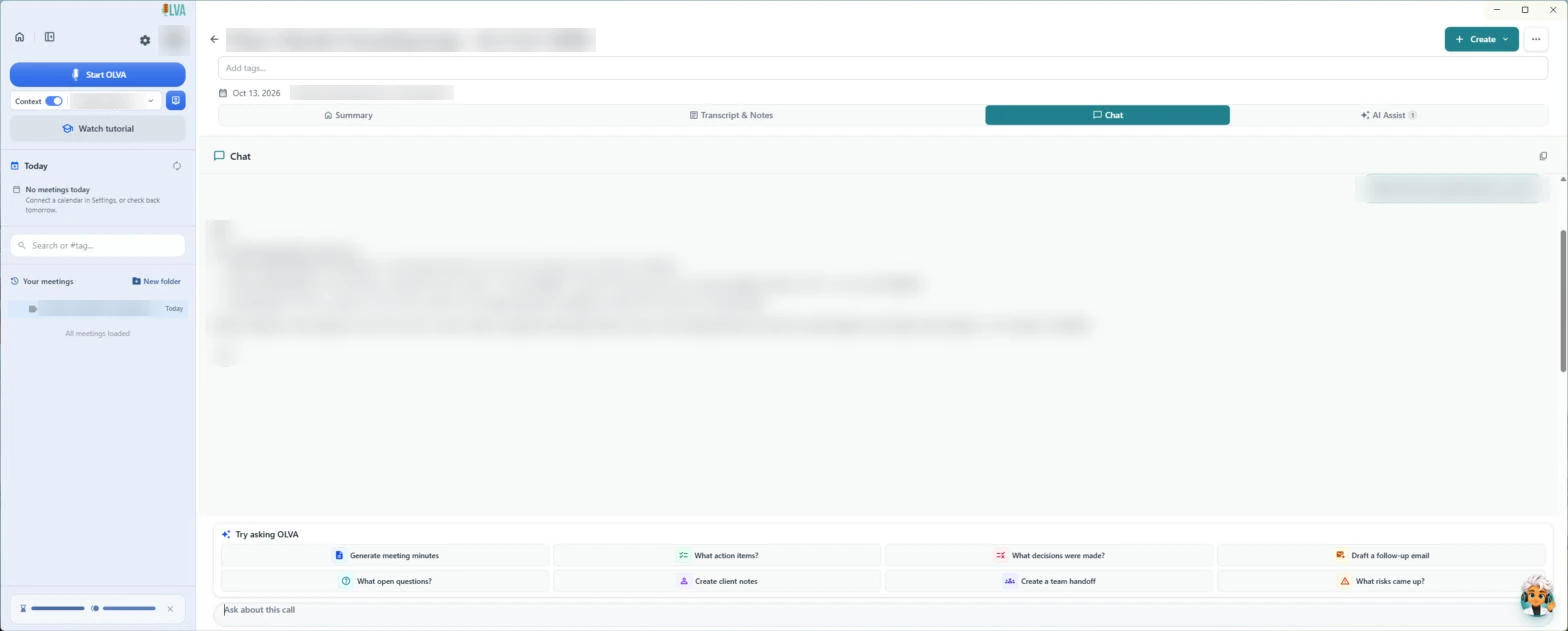Start OLVA recording
Viewport: 1568px width, 631px height.
pos(98,75)
